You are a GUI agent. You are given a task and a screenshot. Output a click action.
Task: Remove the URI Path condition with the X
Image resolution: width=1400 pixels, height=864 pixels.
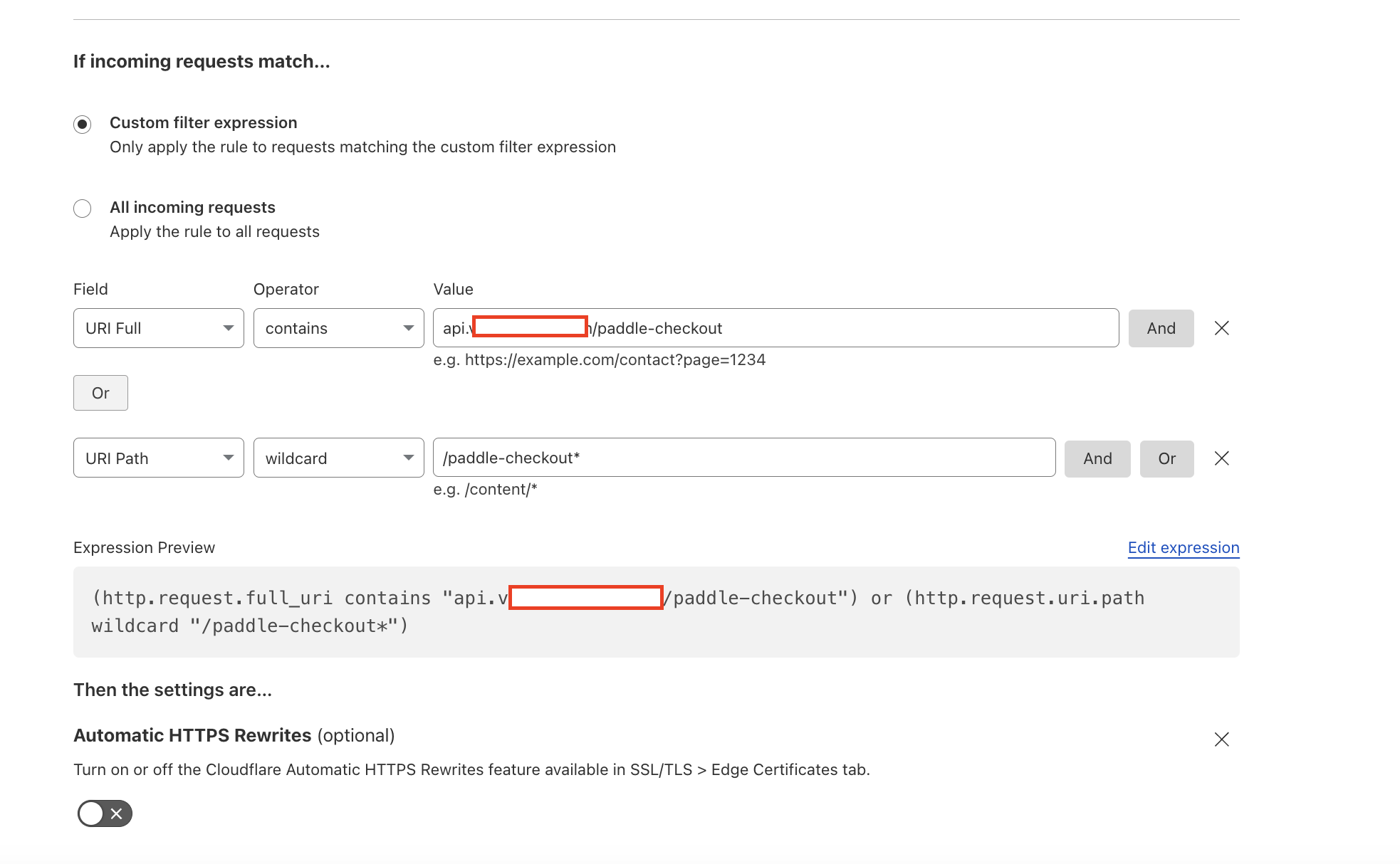1221,458
